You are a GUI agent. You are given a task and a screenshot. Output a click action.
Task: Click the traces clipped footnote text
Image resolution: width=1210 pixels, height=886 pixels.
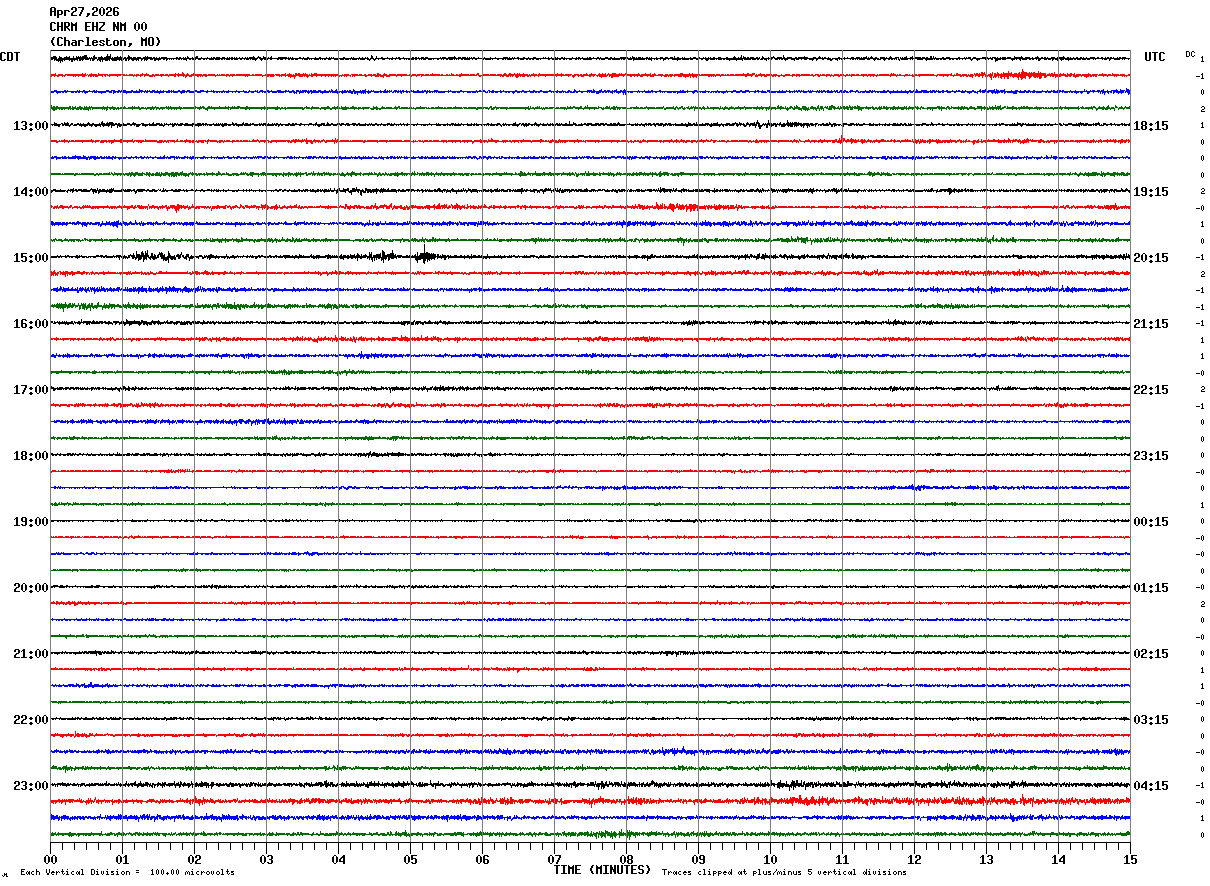point(784,872)
